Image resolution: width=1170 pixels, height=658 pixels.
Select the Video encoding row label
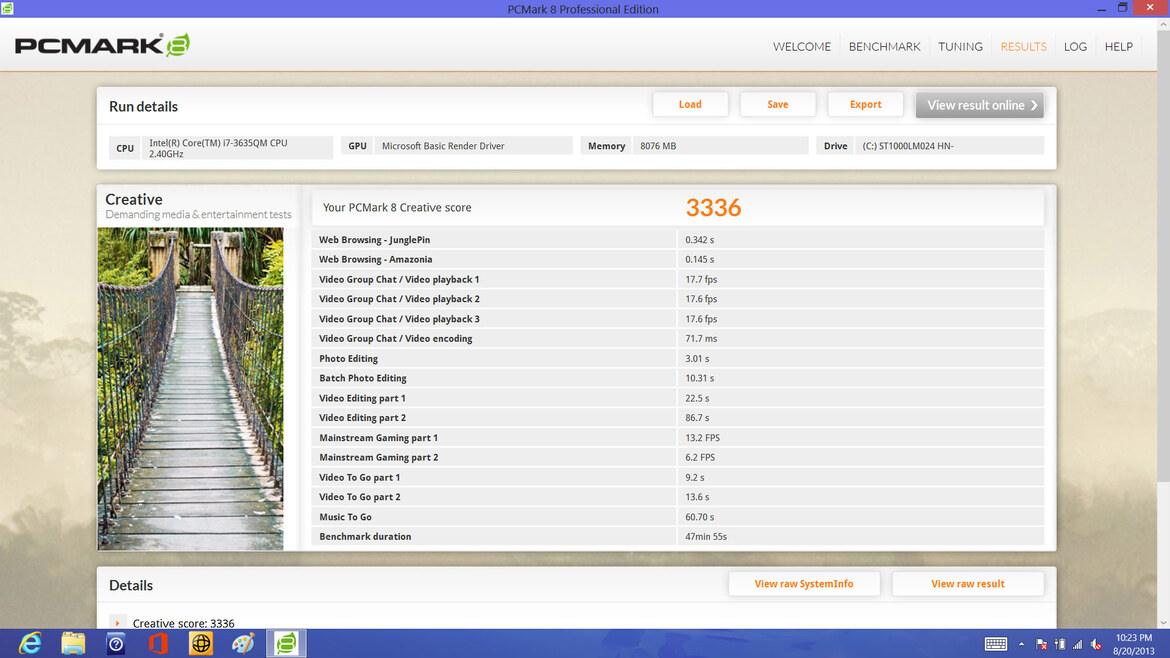tap(395, 339)
